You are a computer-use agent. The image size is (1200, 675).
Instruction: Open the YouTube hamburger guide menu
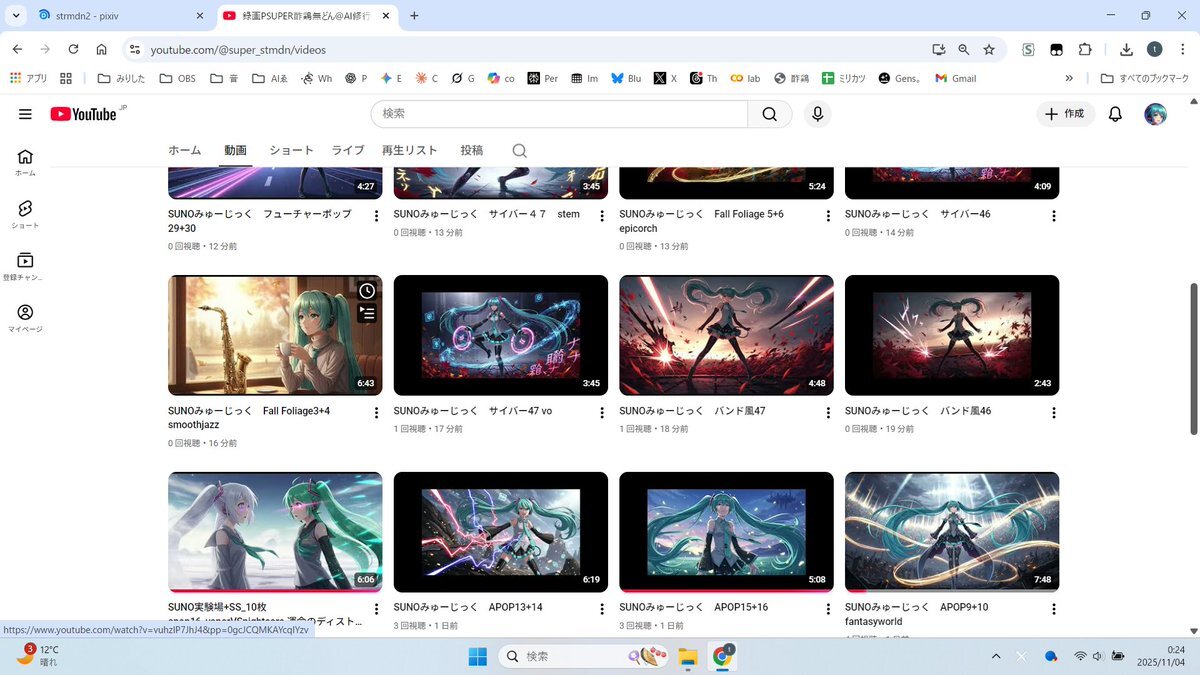click(x=25, y=114)
